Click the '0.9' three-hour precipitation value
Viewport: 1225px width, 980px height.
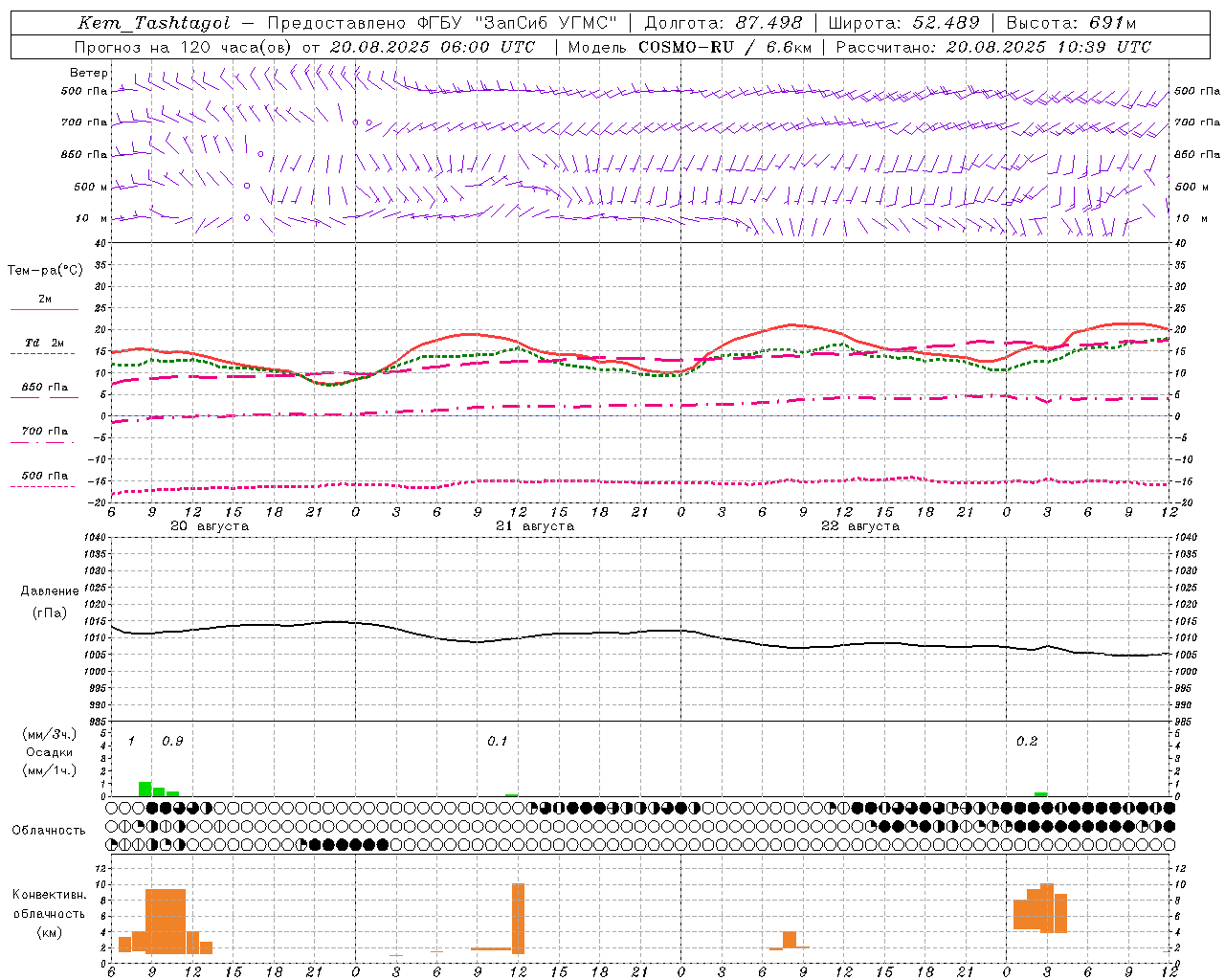pos(172,742)
